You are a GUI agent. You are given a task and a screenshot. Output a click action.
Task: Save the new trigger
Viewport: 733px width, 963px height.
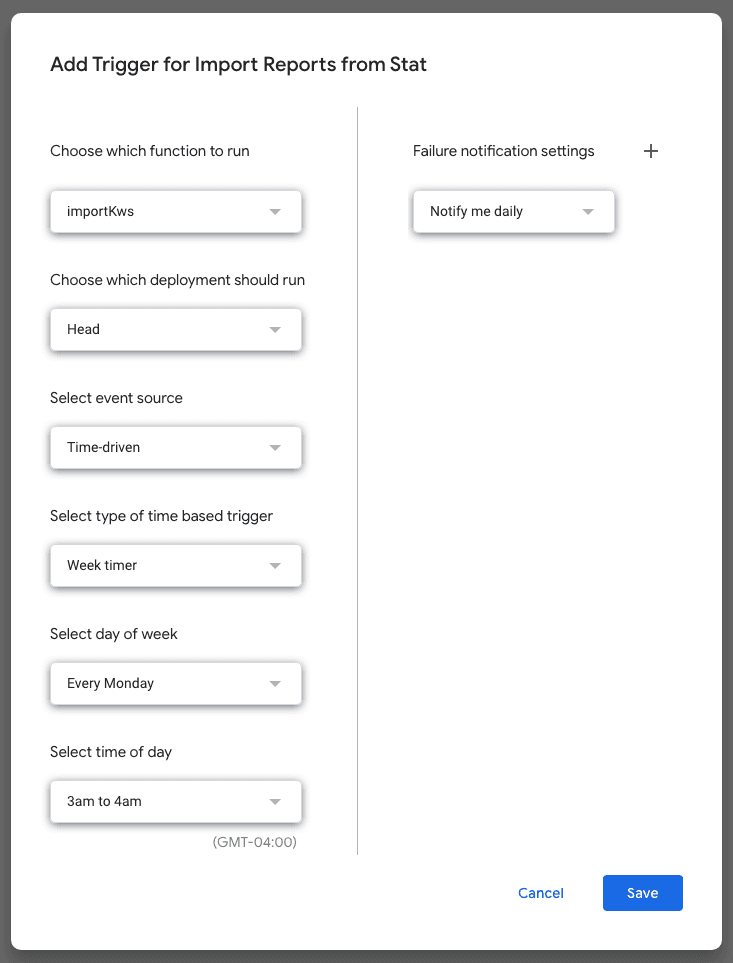(642, 893)
